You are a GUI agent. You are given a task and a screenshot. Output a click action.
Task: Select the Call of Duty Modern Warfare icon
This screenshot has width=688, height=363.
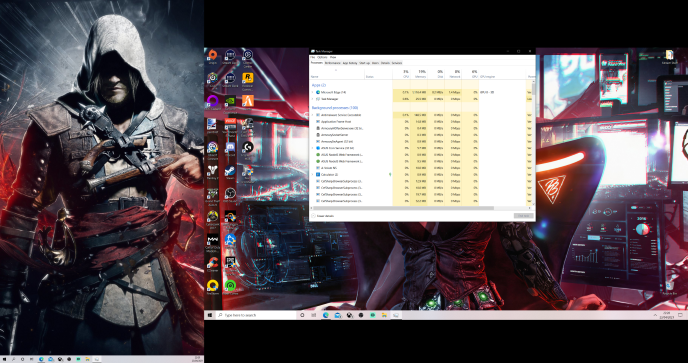(212, 239)
